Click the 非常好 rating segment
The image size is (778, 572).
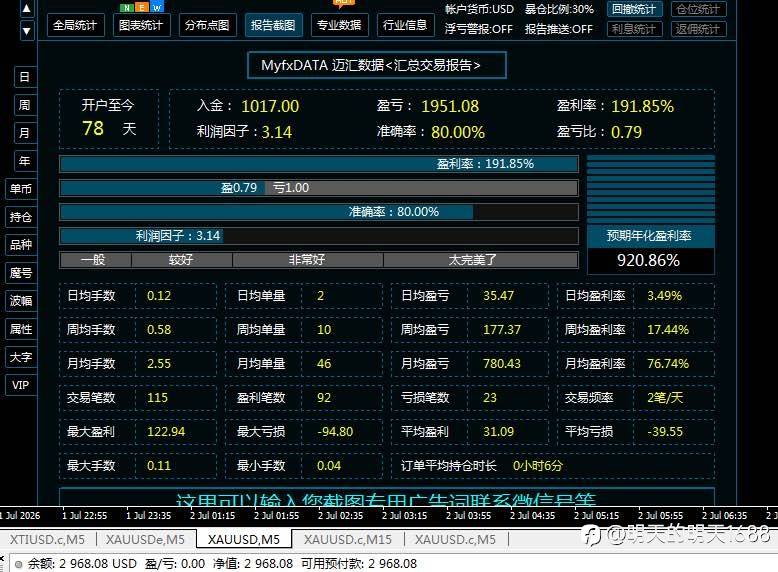pos(308,260)
